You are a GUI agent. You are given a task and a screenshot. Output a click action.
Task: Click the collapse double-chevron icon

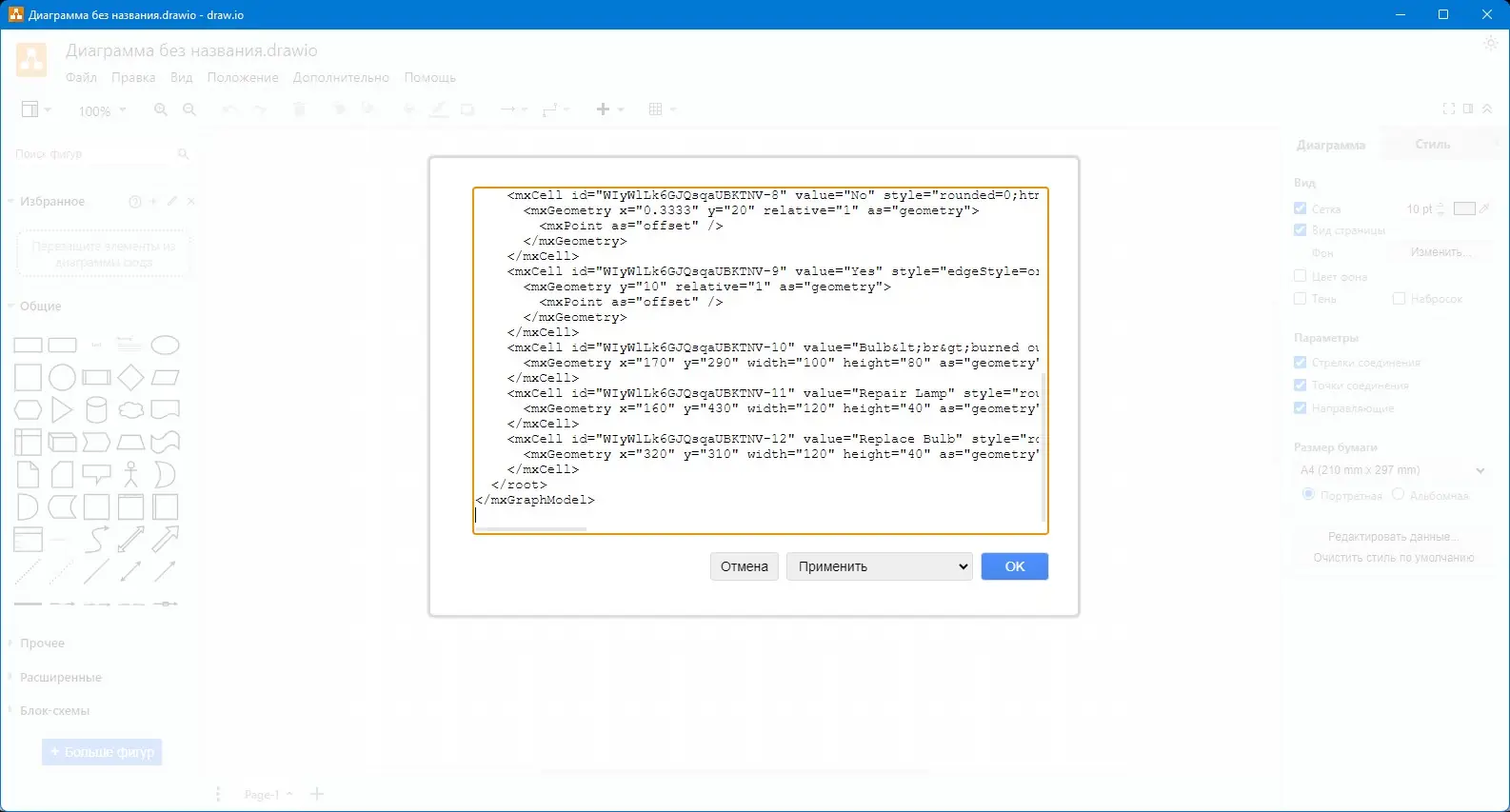(1487, 109)
